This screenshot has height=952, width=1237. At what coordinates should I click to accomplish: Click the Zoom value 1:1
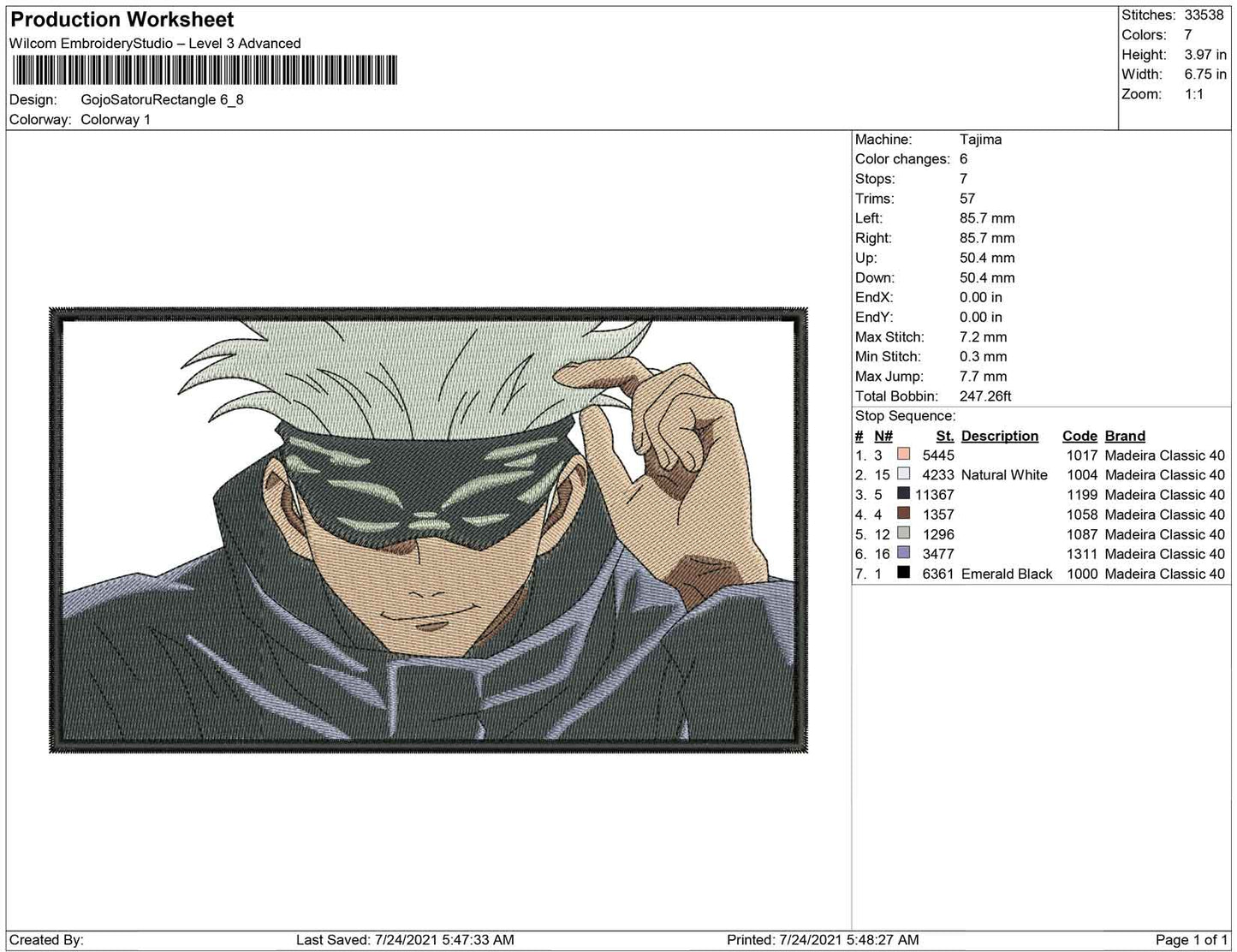point(1194,94)
